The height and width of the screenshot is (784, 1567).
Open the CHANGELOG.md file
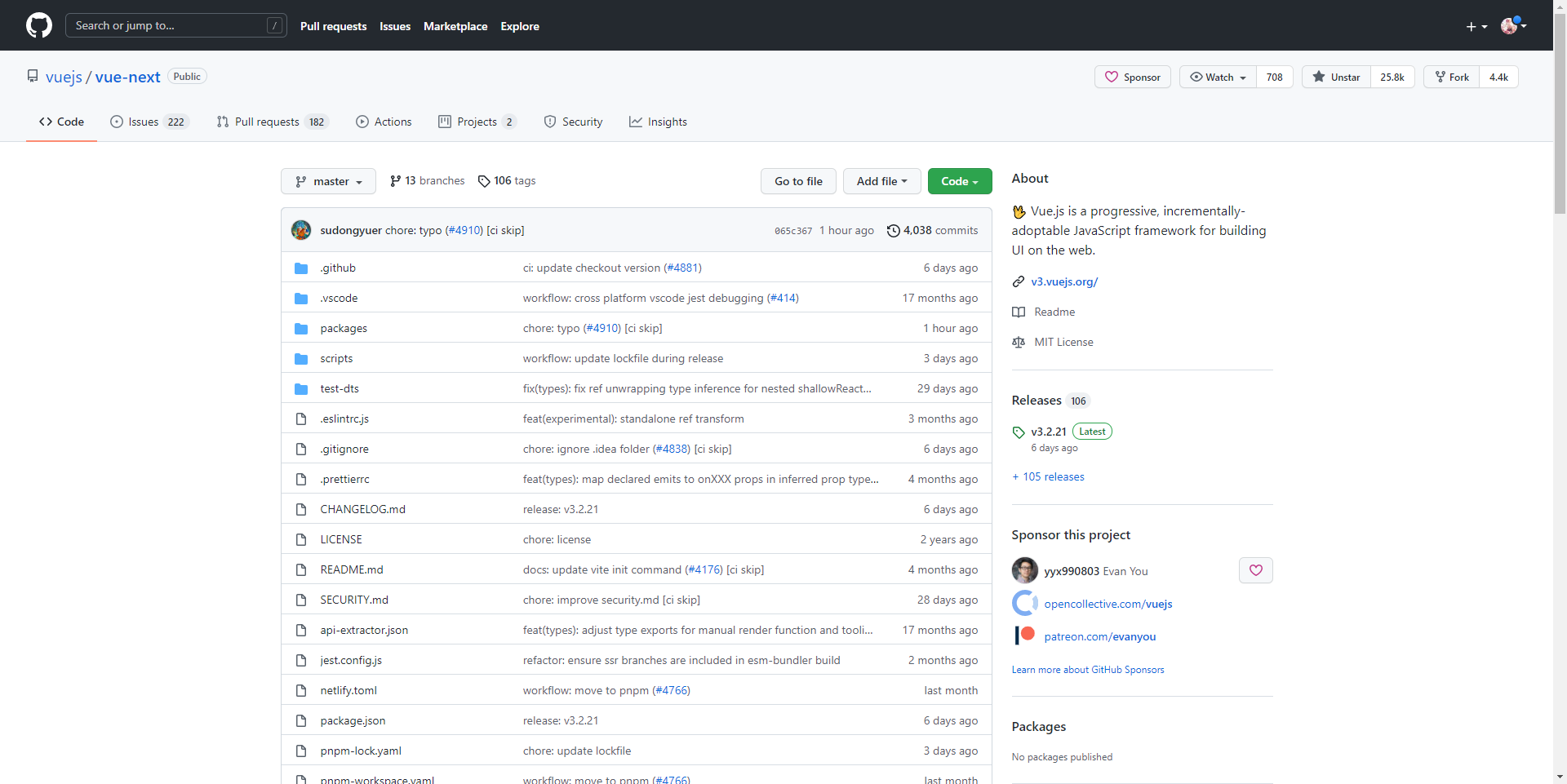point(362,509)
